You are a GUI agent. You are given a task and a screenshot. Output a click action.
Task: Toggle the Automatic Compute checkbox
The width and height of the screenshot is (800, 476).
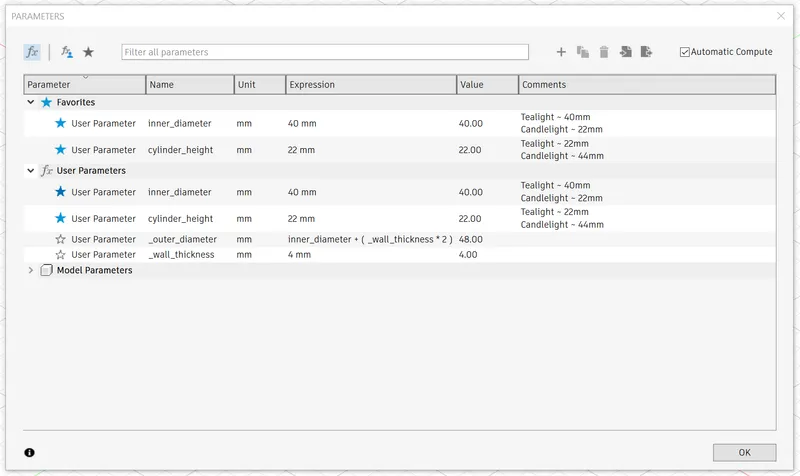(x=685, y=52)
